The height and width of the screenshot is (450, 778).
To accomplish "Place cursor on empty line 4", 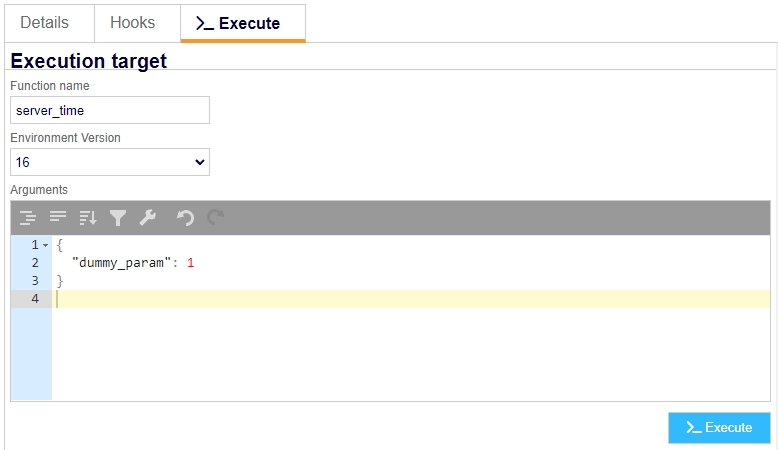I will [411, 299].
